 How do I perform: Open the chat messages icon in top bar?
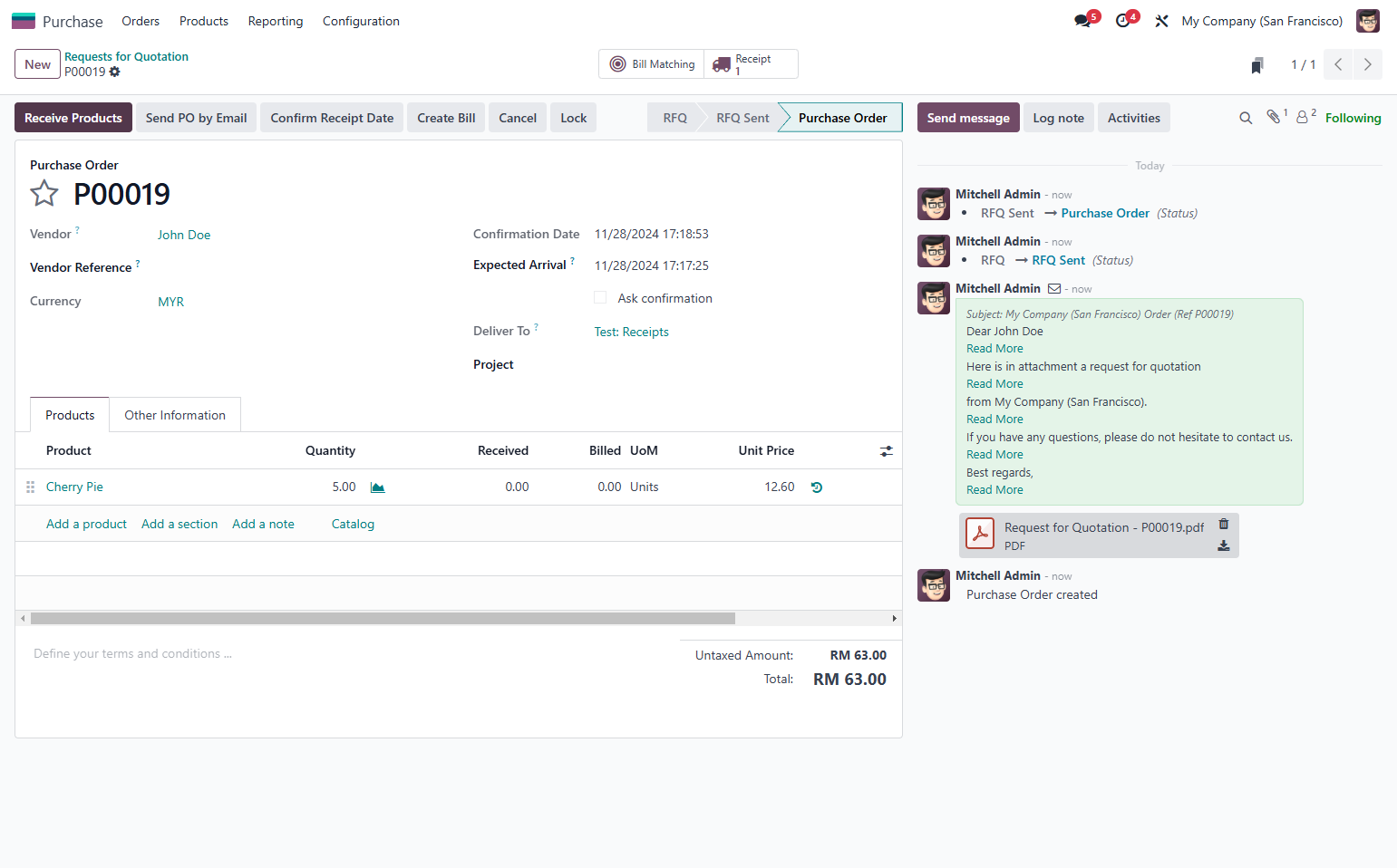[1084, 20]
